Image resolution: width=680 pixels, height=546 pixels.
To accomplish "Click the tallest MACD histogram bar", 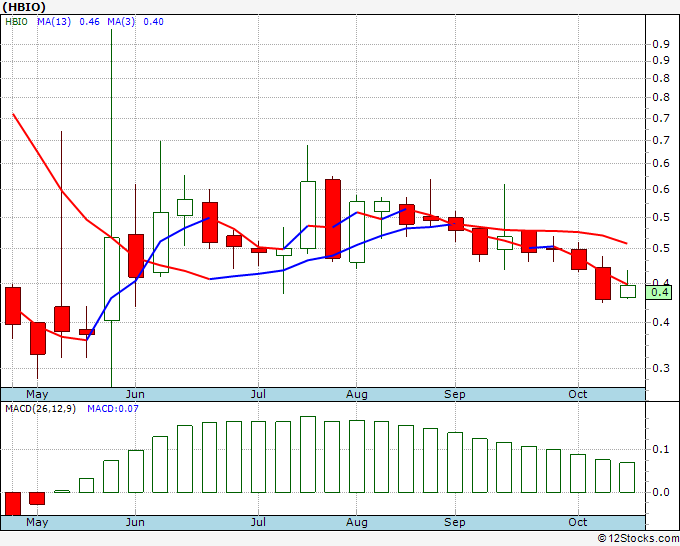I will tap(308, 454).
